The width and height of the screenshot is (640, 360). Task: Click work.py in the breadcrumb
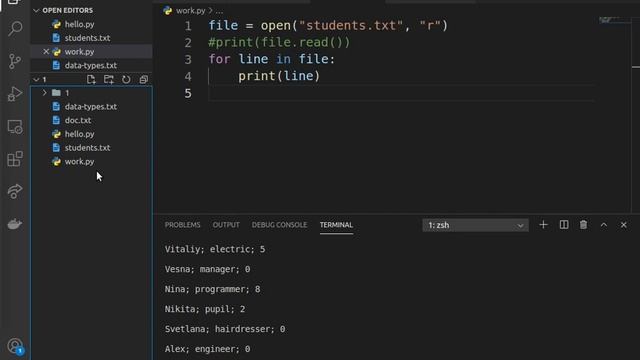(x=191, y=11)
